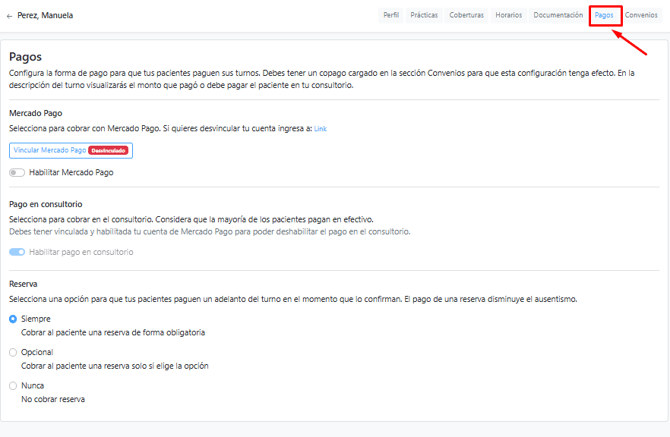670x437 pixels.
Task: Toggle the Habilitar Mercado Pago switch
Action: (17, 173)
